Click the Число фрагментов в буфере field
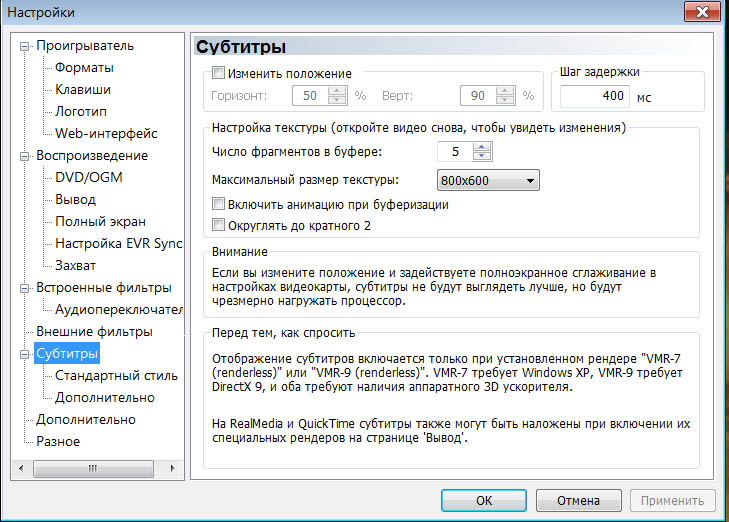 (455, 152)
